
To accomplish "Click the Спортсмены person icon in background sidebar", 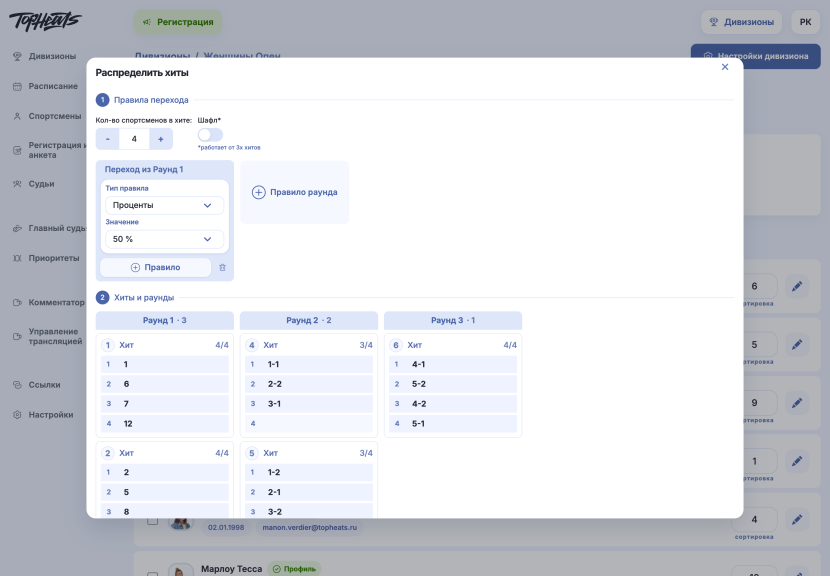I will (17, 116).
